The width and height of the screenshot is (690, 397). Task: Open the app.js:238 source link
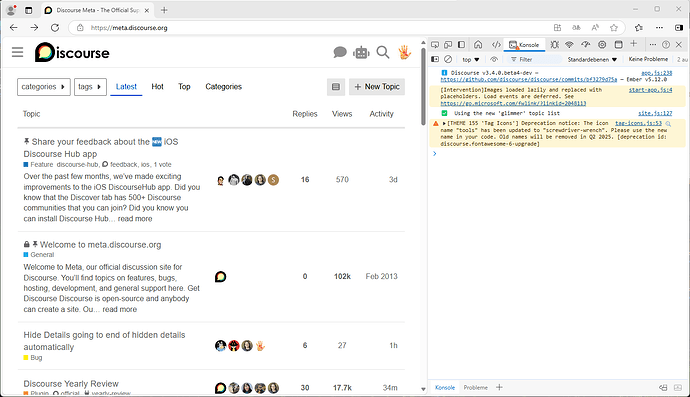coord(657,73)
